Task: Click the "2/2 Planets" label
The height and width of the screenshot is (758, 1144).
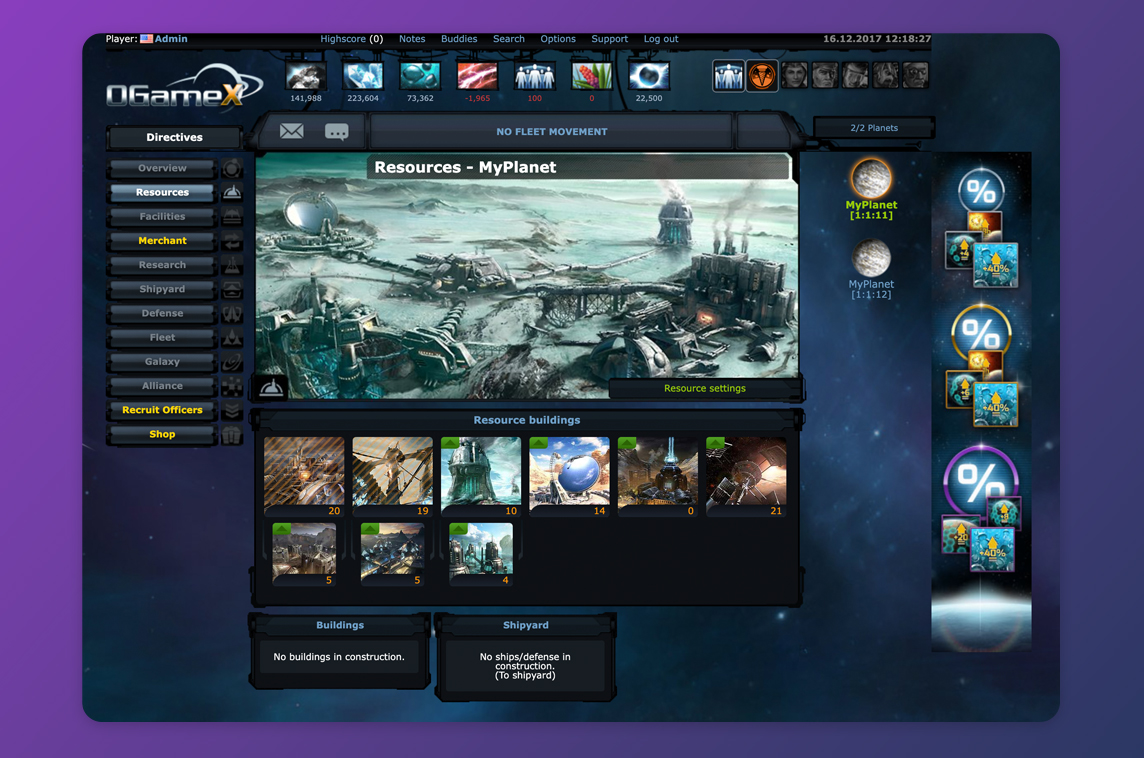Action: click(x=874, y=128)
